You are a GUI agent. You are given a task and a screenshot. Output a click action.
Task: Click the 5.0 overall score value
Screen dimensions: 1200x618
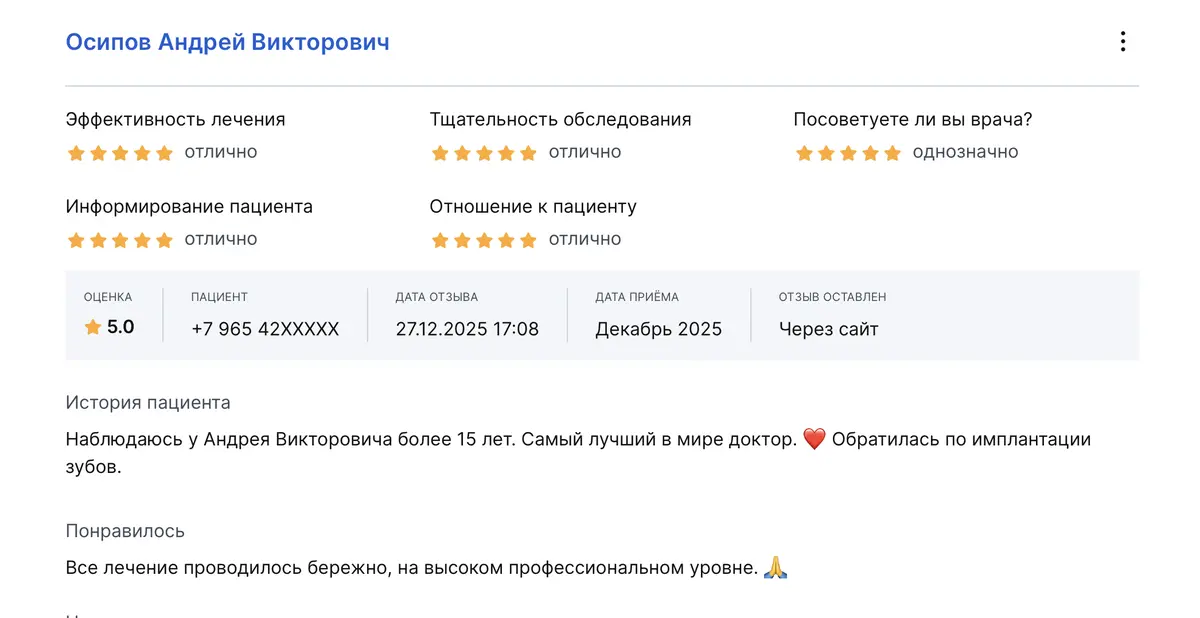point(120,327)
